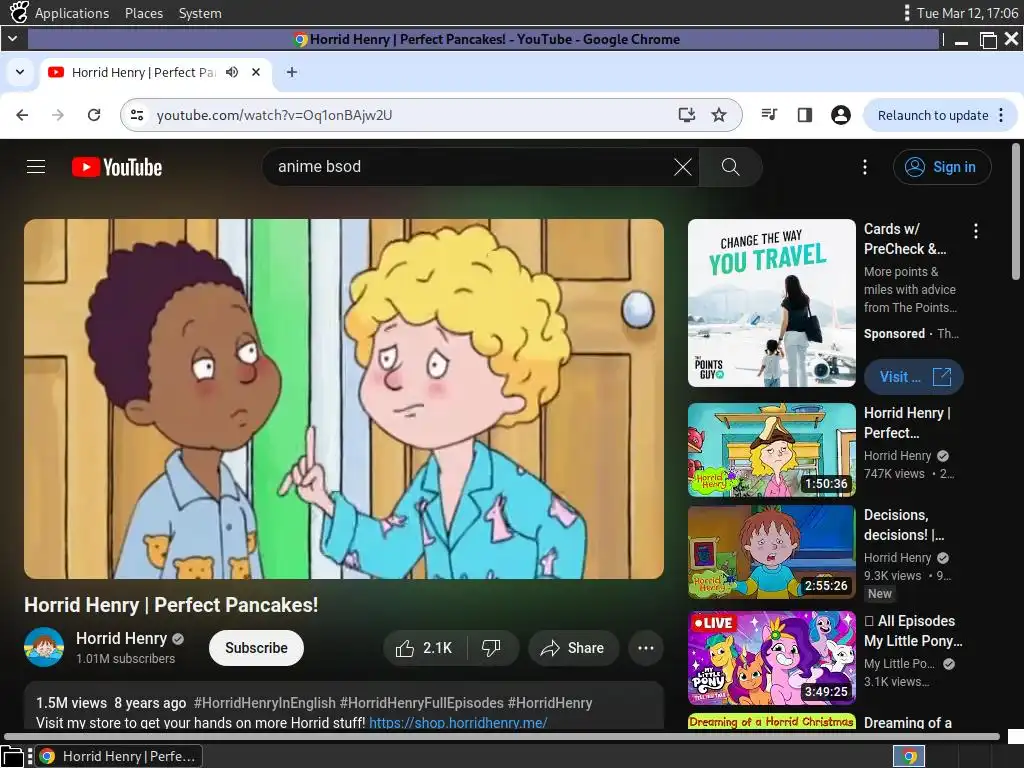Screen dimensions: 1024x768
Task: Open the media controls icon
Action: click(769, 115)
